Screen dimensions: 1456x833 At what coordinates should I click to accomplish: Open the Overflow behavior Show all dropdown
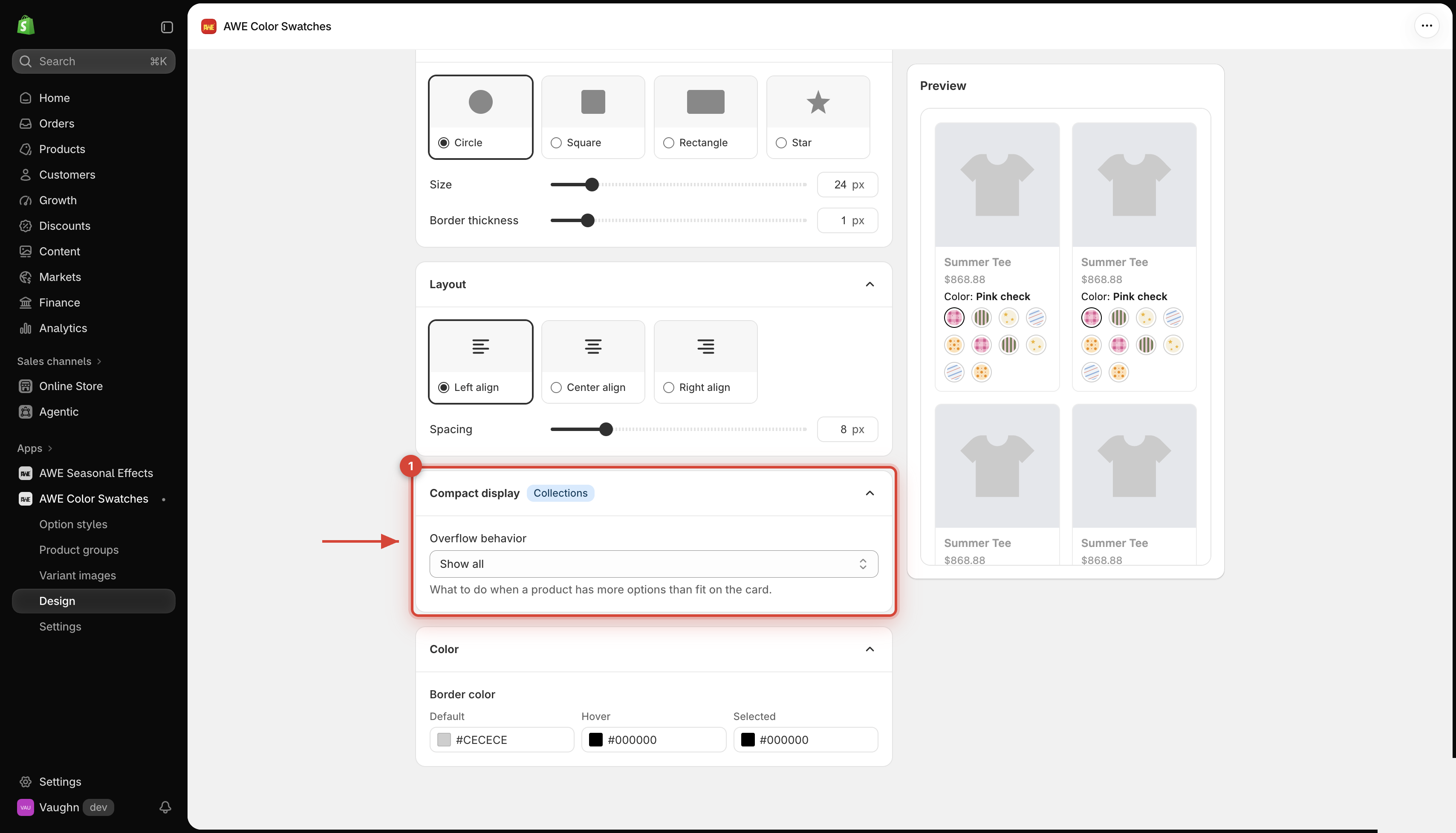pyautogui.click(x=654, y=564)
